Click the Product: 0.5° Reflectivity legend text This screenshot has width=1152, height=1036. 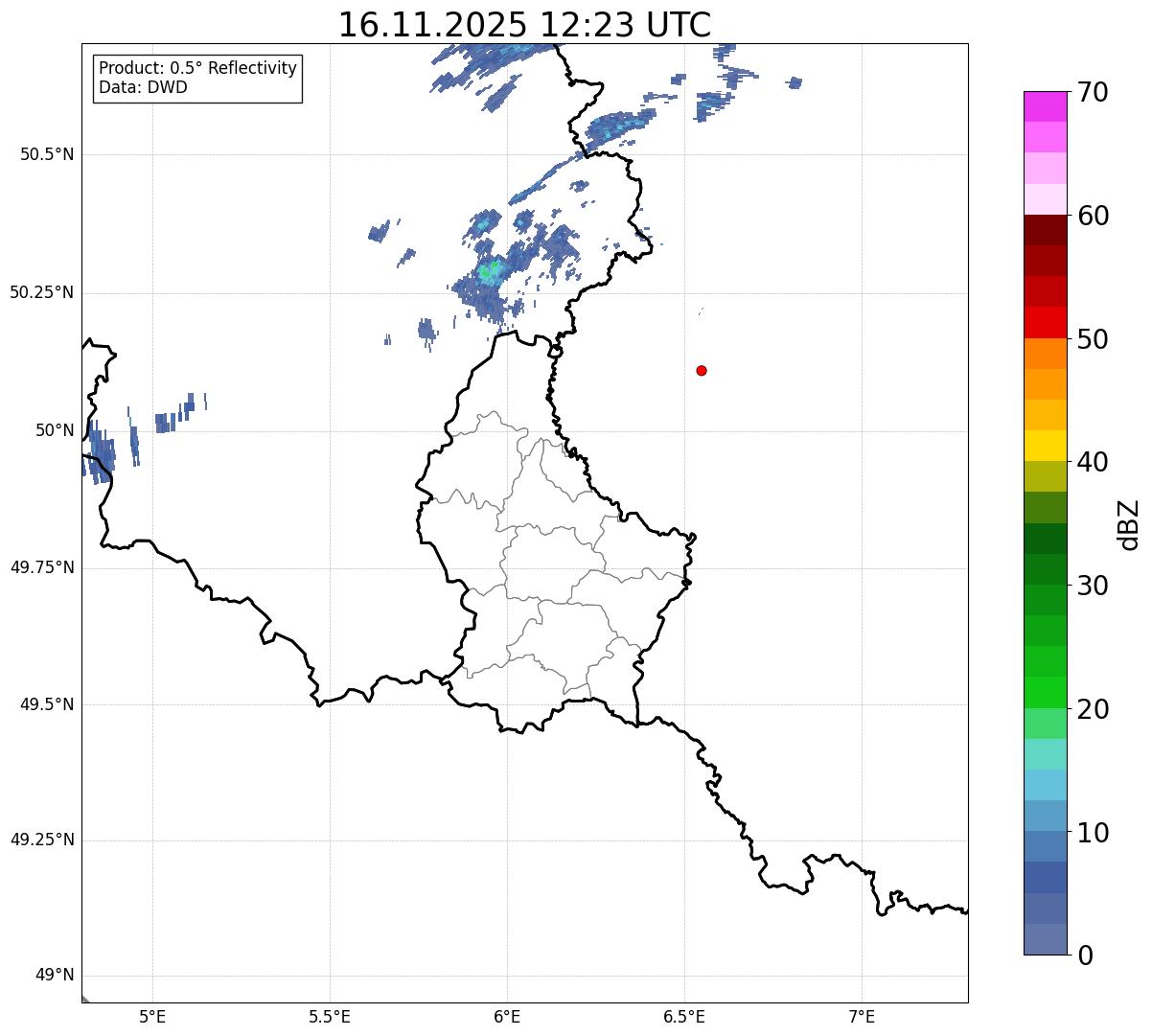pos(197,68)
